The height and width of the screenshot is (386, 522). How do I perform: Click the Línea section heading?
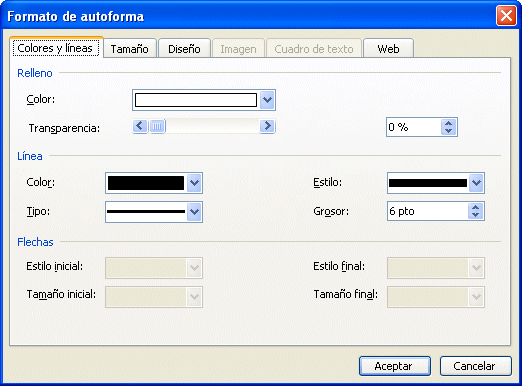click(30, 156)
